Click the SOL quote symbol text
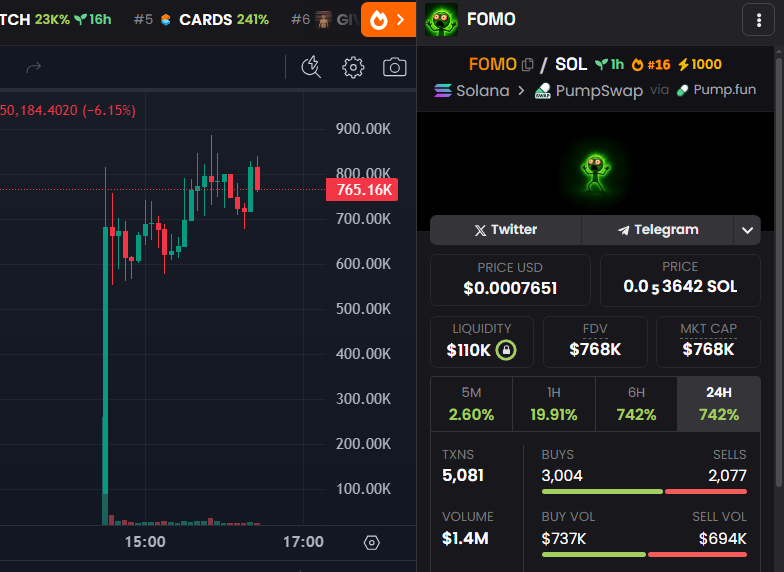The width and height of the screenshot is (784, 572). 571,64
